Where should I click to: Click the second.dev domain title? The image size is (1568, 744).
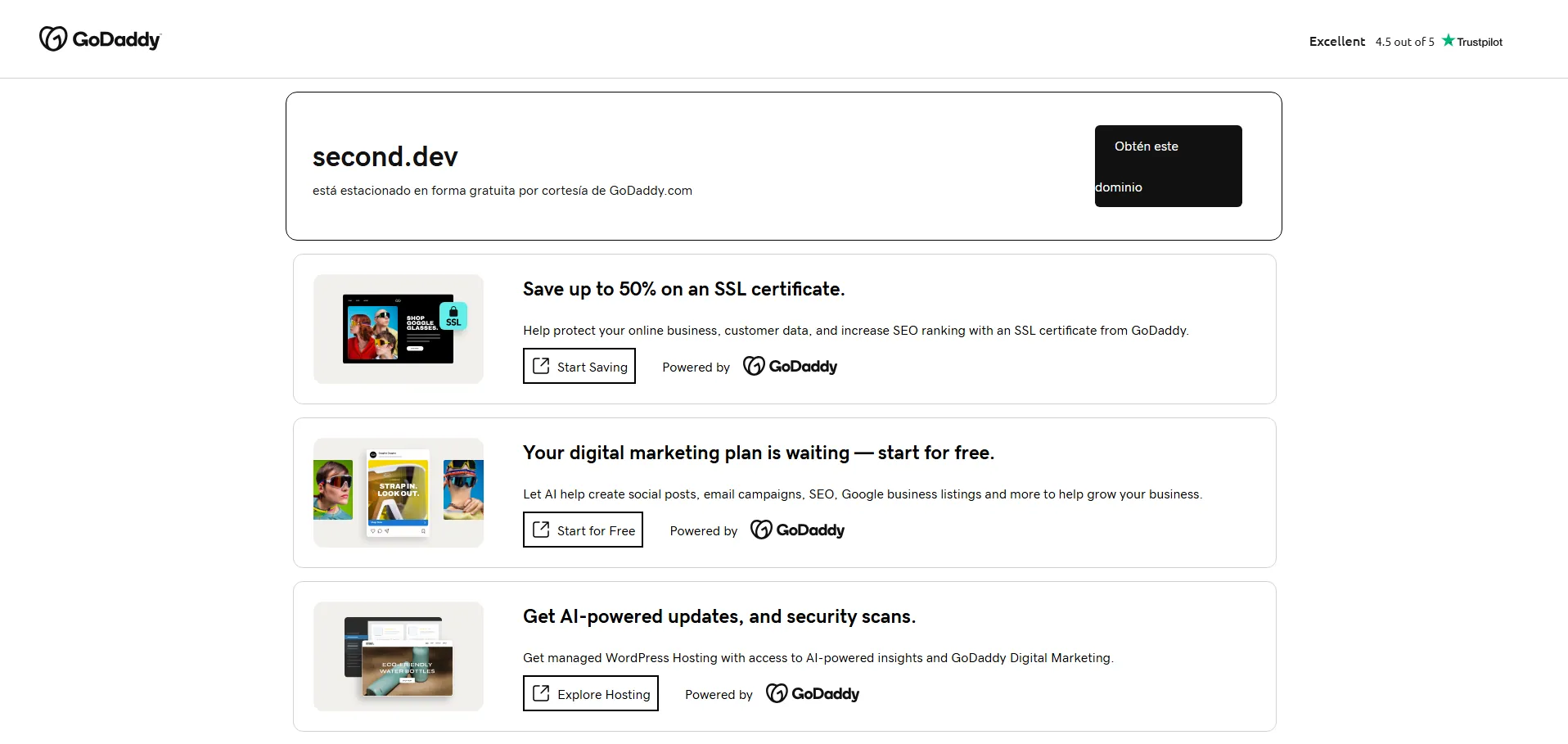coord(385,156)
